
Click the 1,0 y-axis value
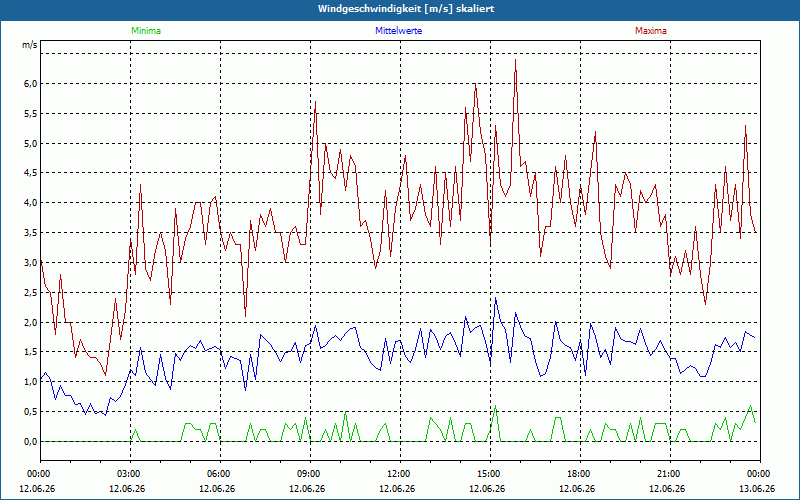point(30,382)
